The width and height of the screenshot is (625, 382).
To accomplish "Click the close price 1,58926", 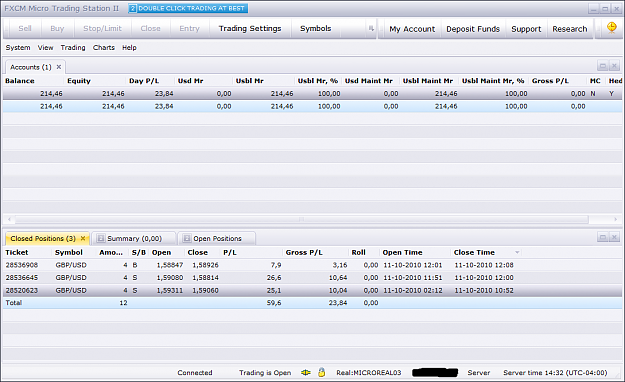I will [x=205, y=265].
